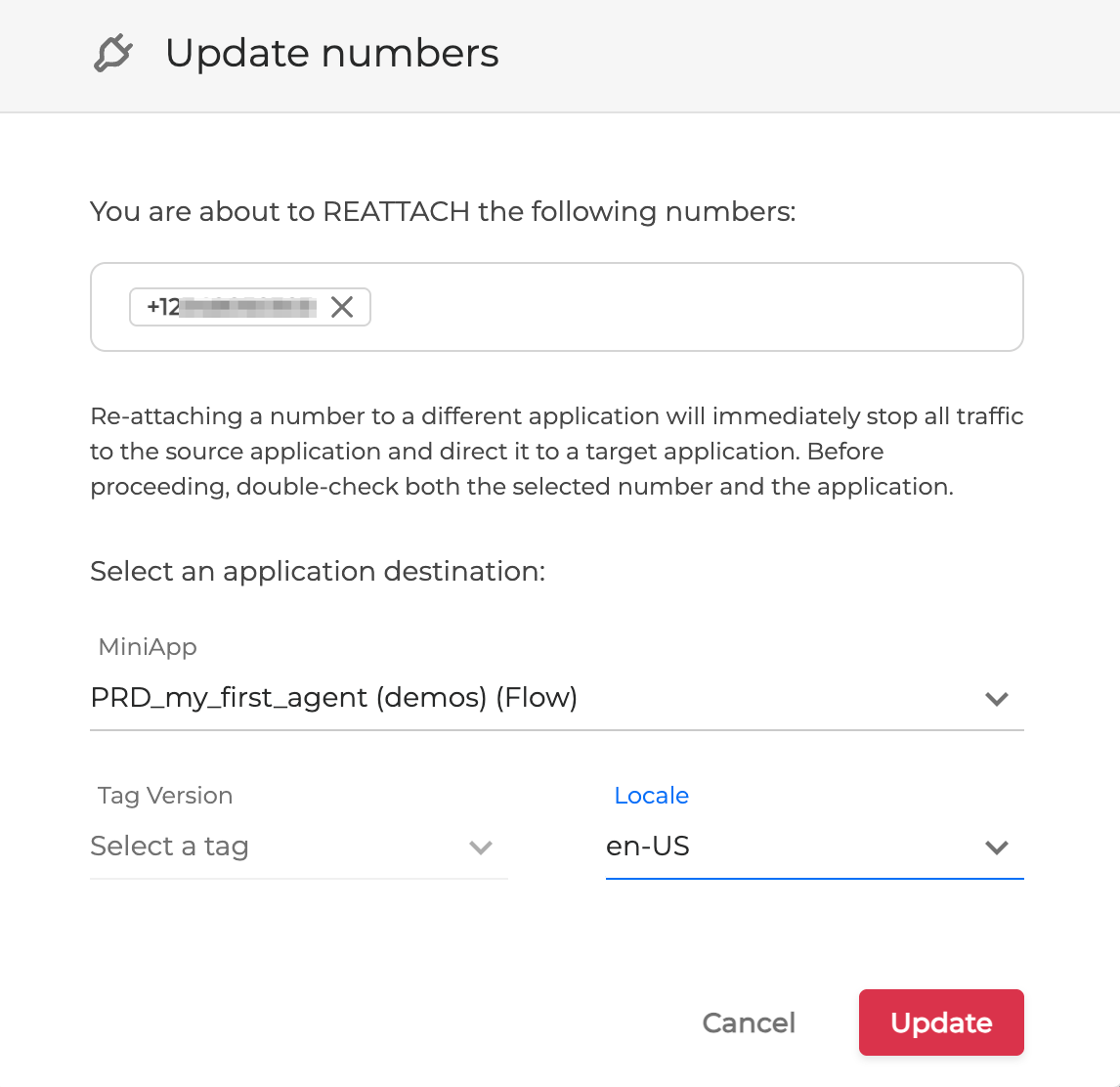
Task: Click the Locale dropdown chevron
Action: pos(997,848)
